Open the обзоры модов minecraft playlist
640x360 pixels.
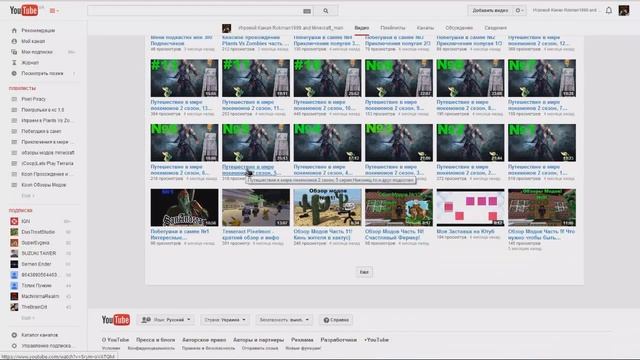coord(48,153)
